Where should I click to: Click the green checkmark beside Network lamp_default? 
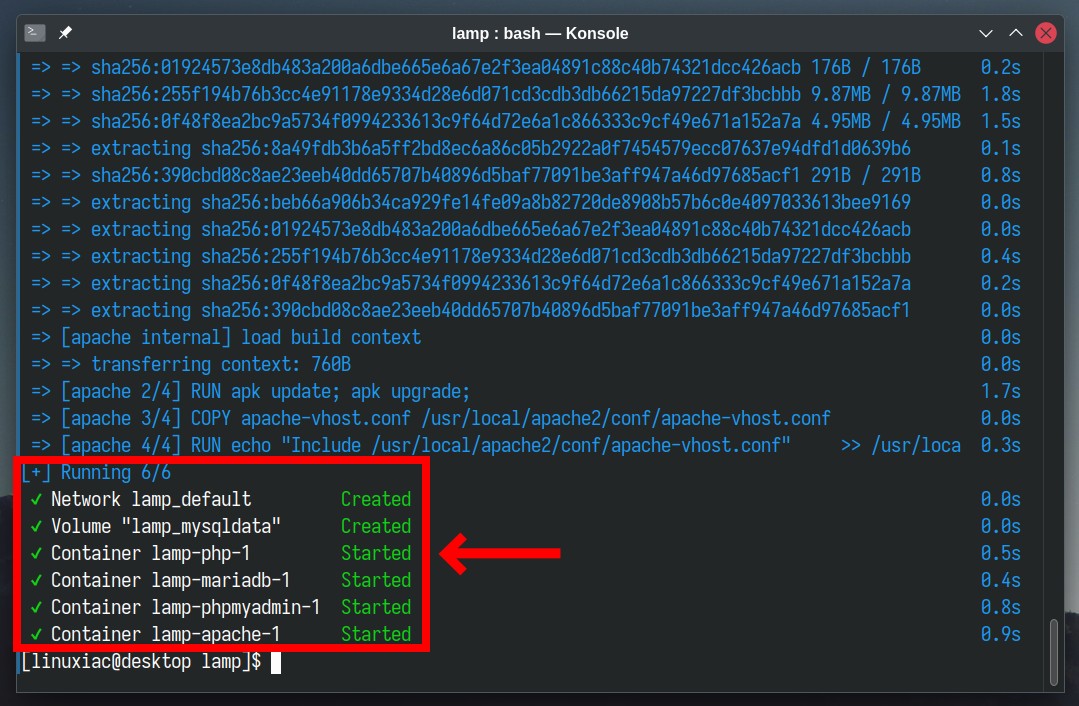pos(36,500)
